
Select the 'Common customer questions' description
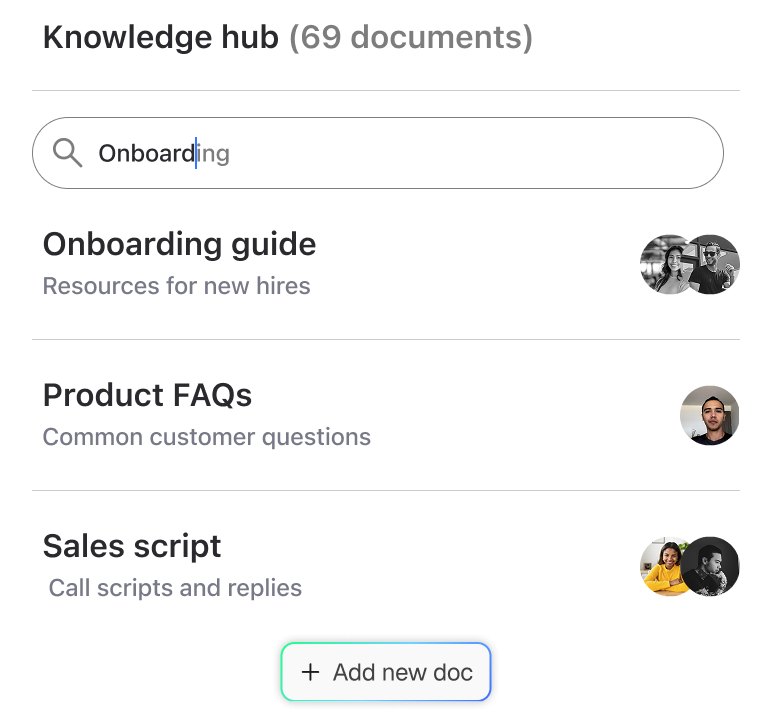(x=206, y=437)
